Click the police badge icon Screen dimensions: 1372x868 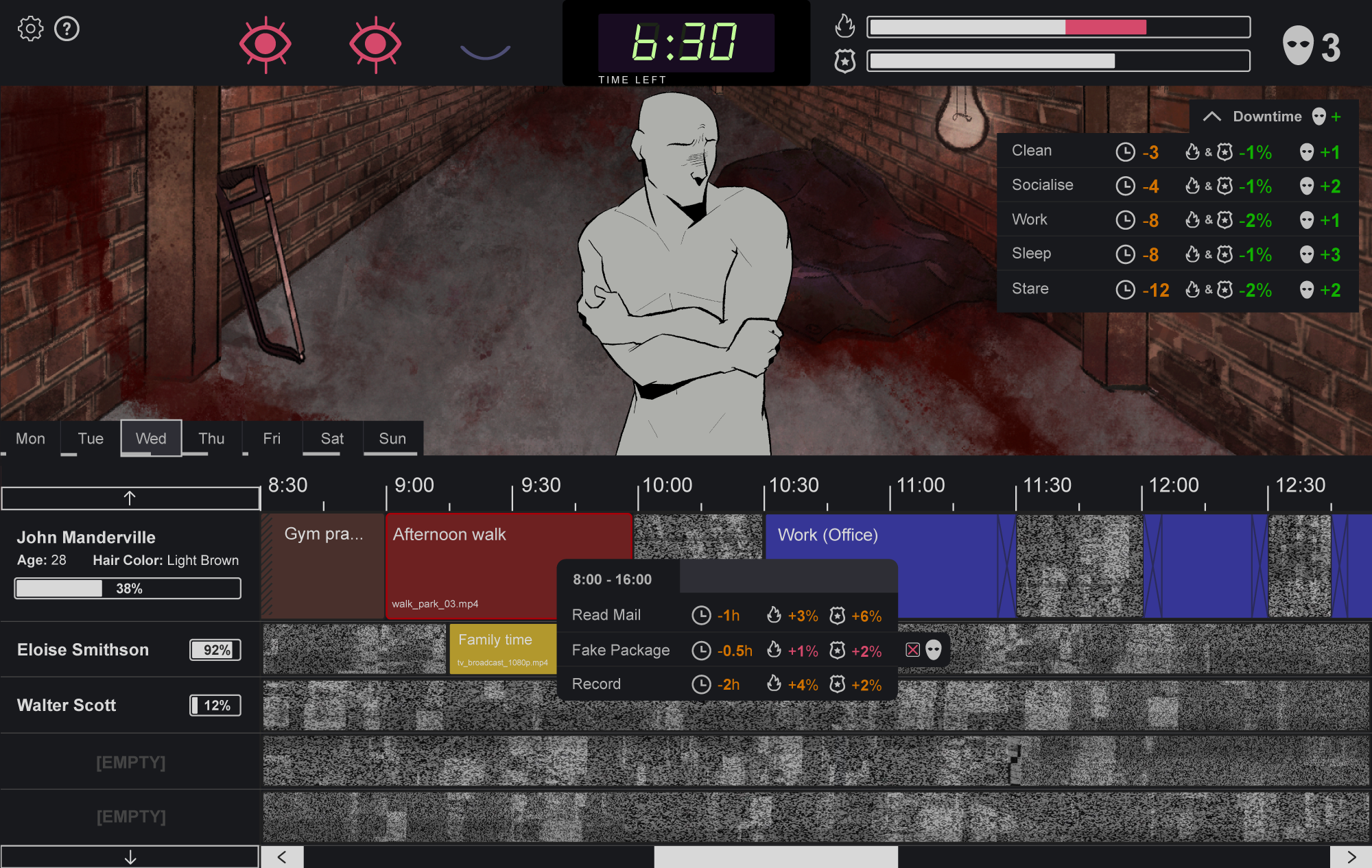[845, 61]
